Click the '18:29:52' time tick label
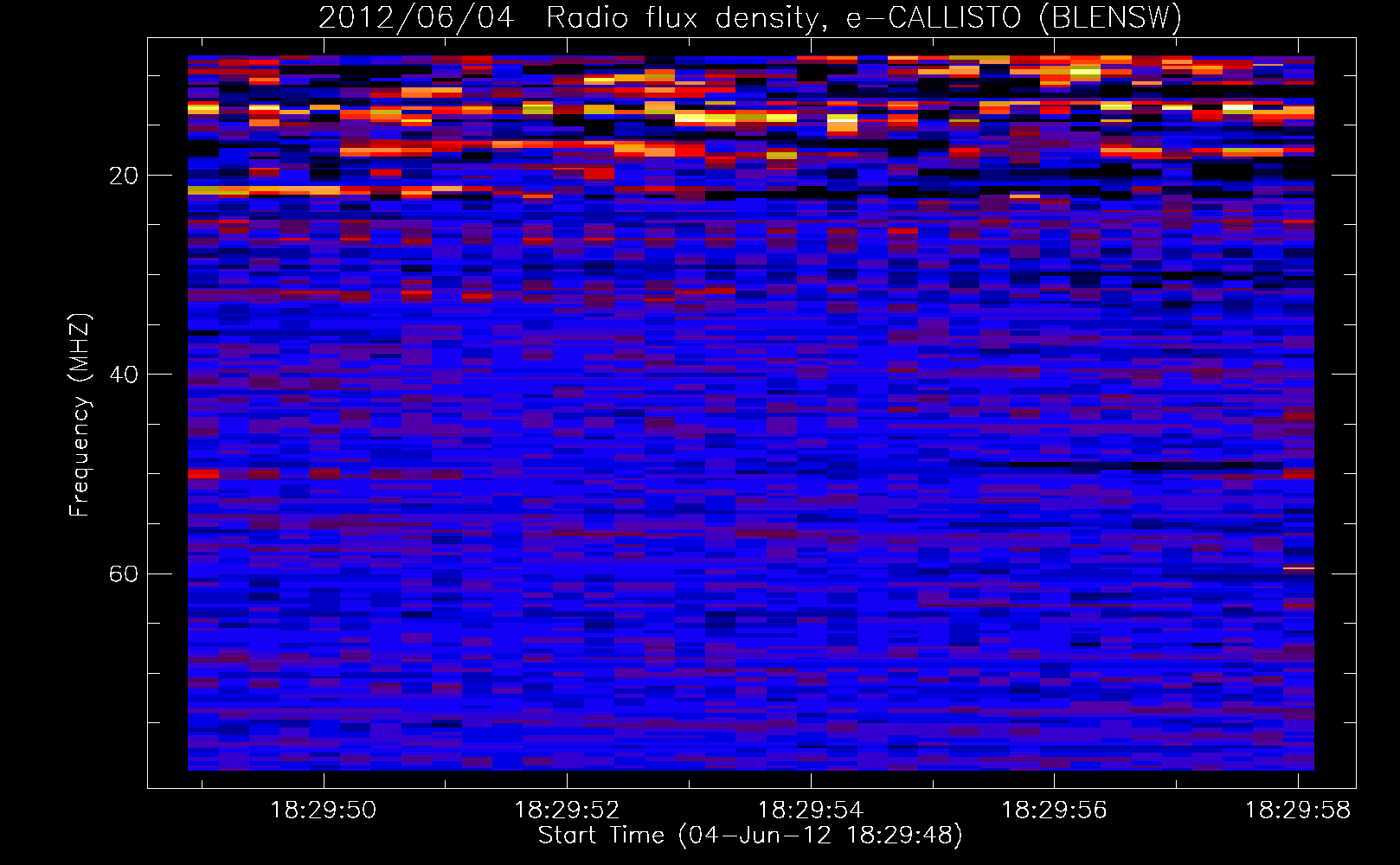 click(x=567, y=811)
